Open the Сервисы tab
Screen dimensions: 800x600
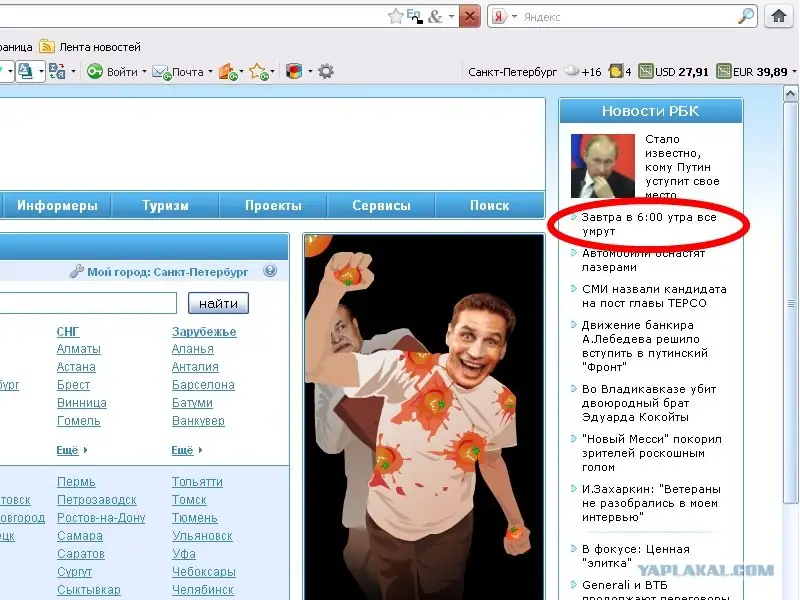(381, 206)
